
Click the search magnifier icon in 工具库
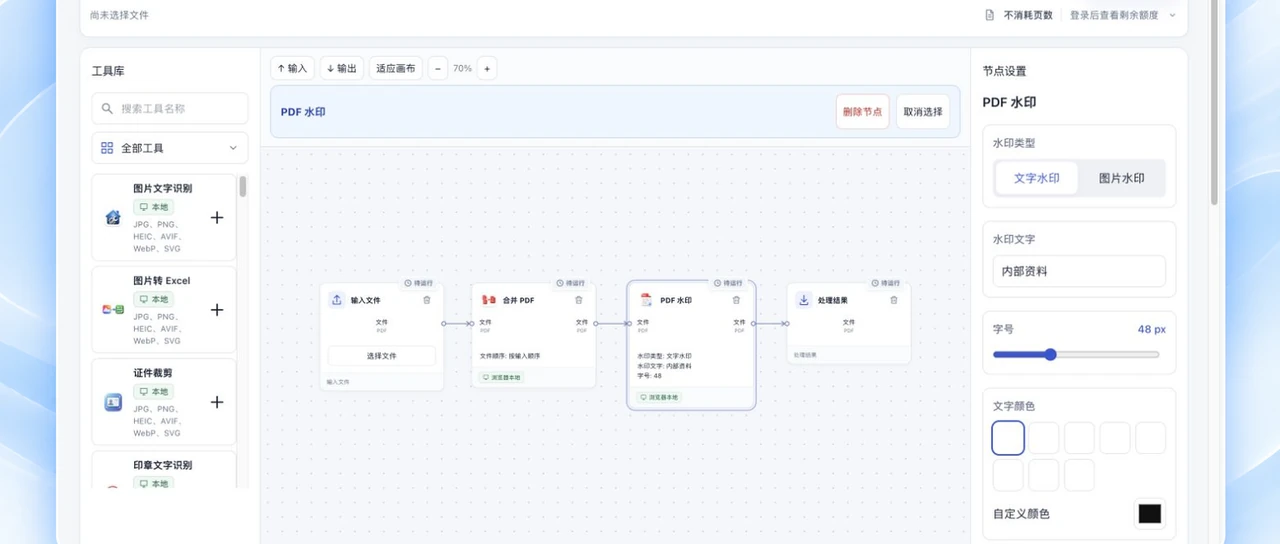coord(107,108)
